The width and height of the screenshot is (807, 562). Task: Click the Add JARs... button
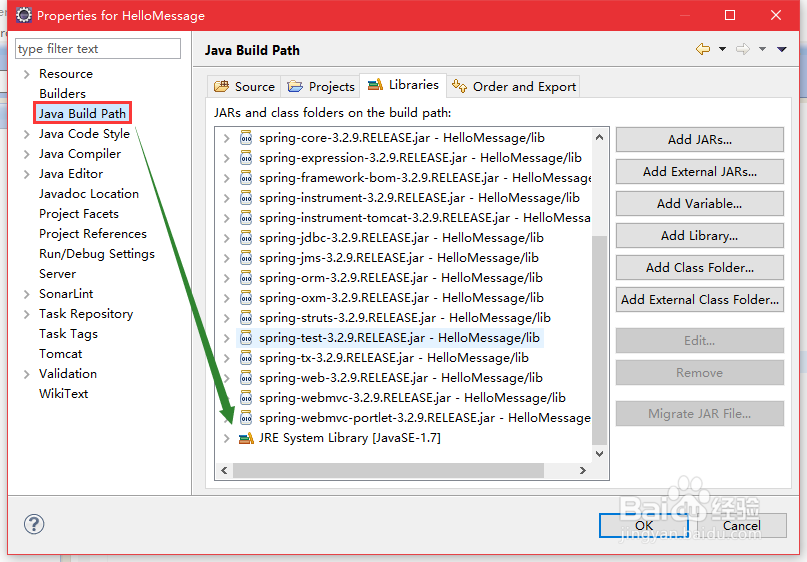[x=699, y=139]
